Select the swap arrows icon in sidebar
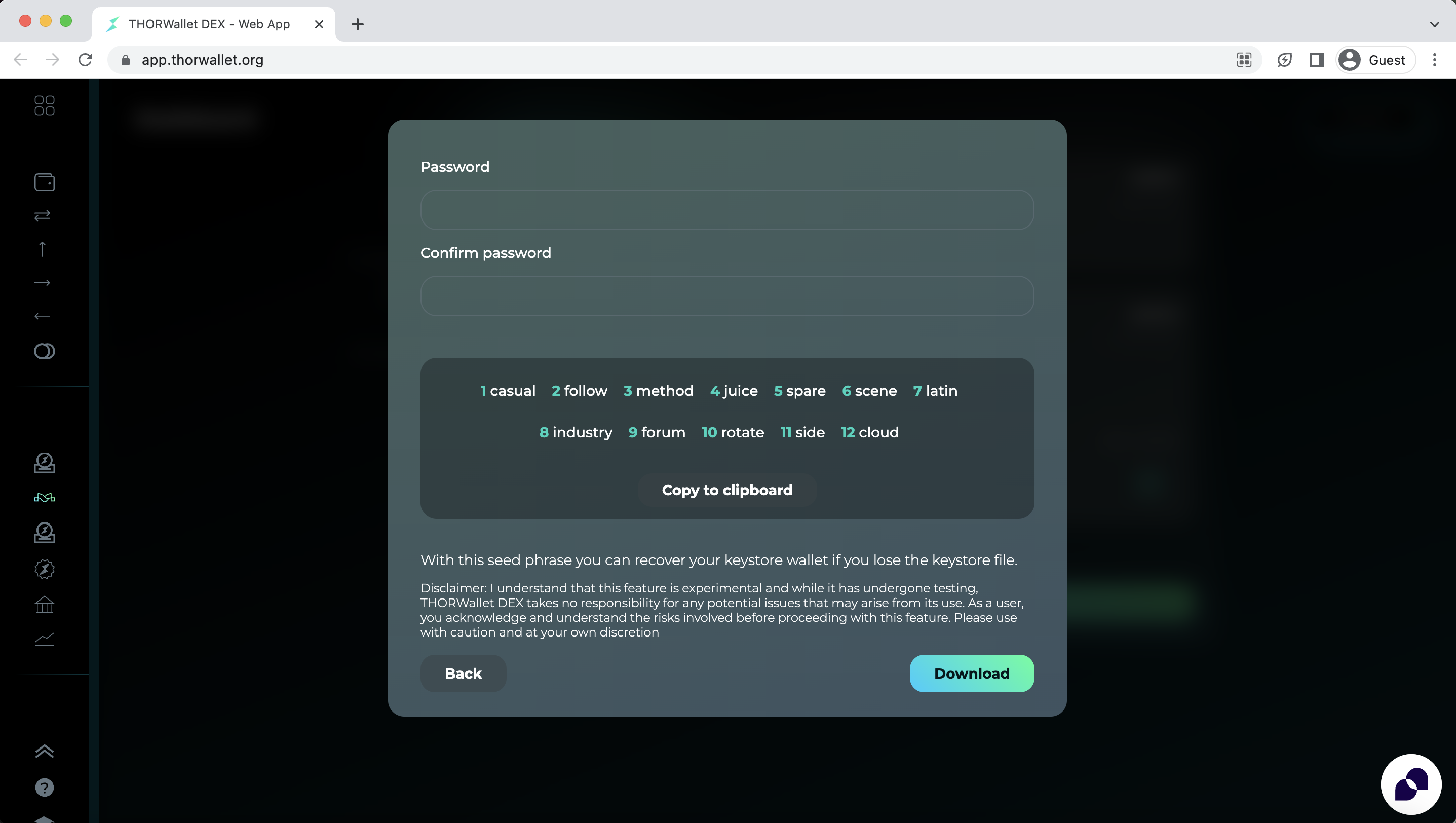1456x823 pixels. tap(43, 215)
